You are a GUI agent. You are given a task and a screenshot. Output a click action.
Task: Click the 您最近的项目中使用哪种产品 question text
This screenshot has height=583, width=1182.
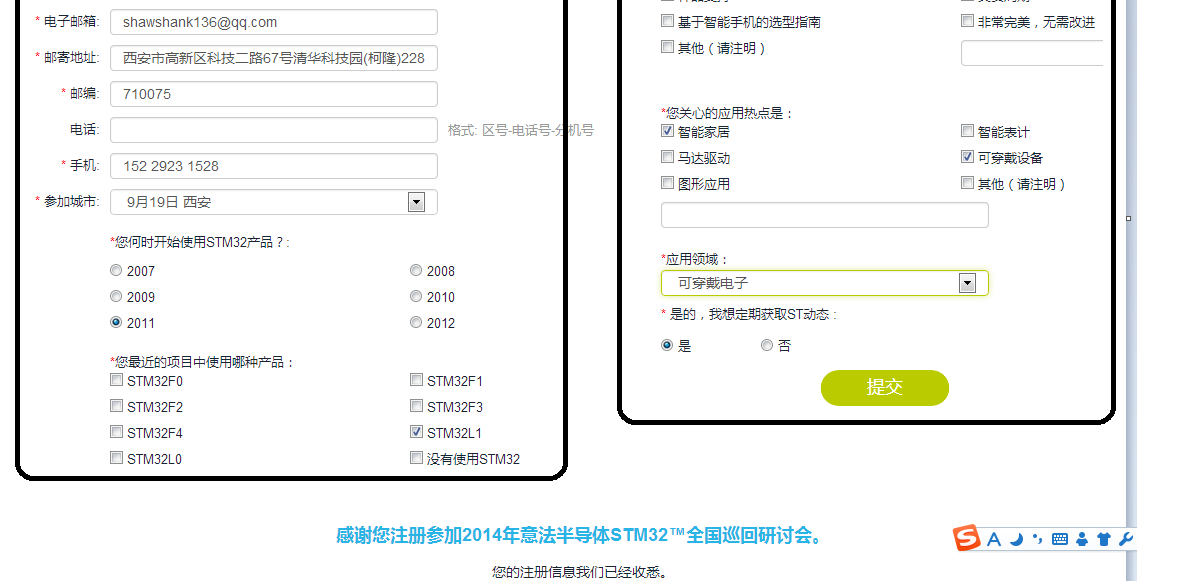pos(203,363)
